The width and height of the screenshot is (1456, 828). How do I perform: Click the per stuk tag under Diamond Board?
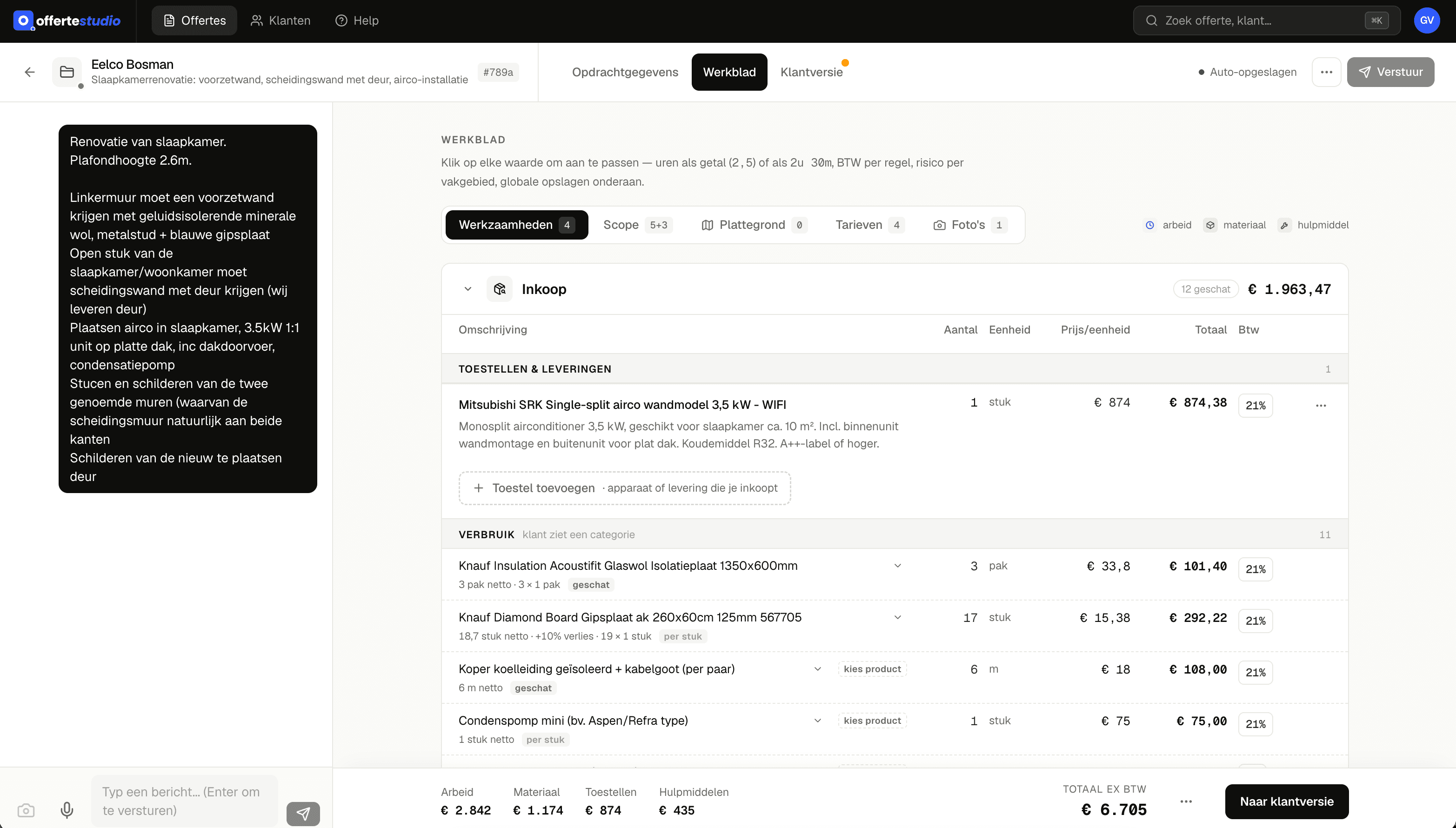pyautogui.click(x=682, y=636)
